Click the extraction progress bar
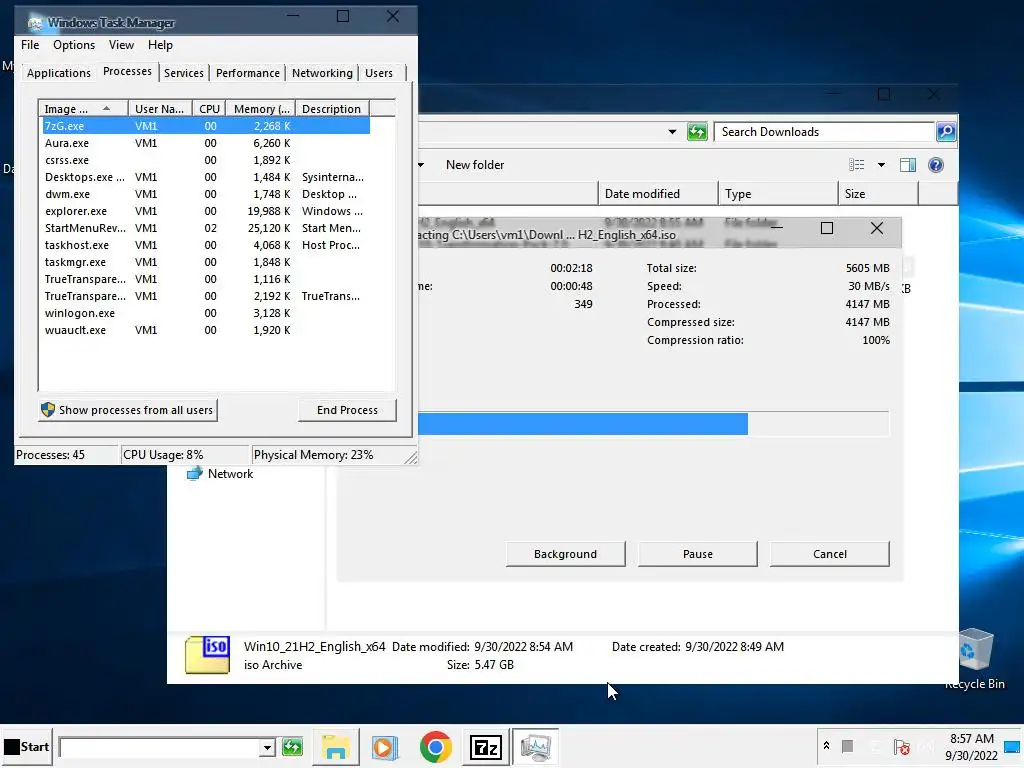The width and height of the screenshot is (1024, 768). point(653,424)
